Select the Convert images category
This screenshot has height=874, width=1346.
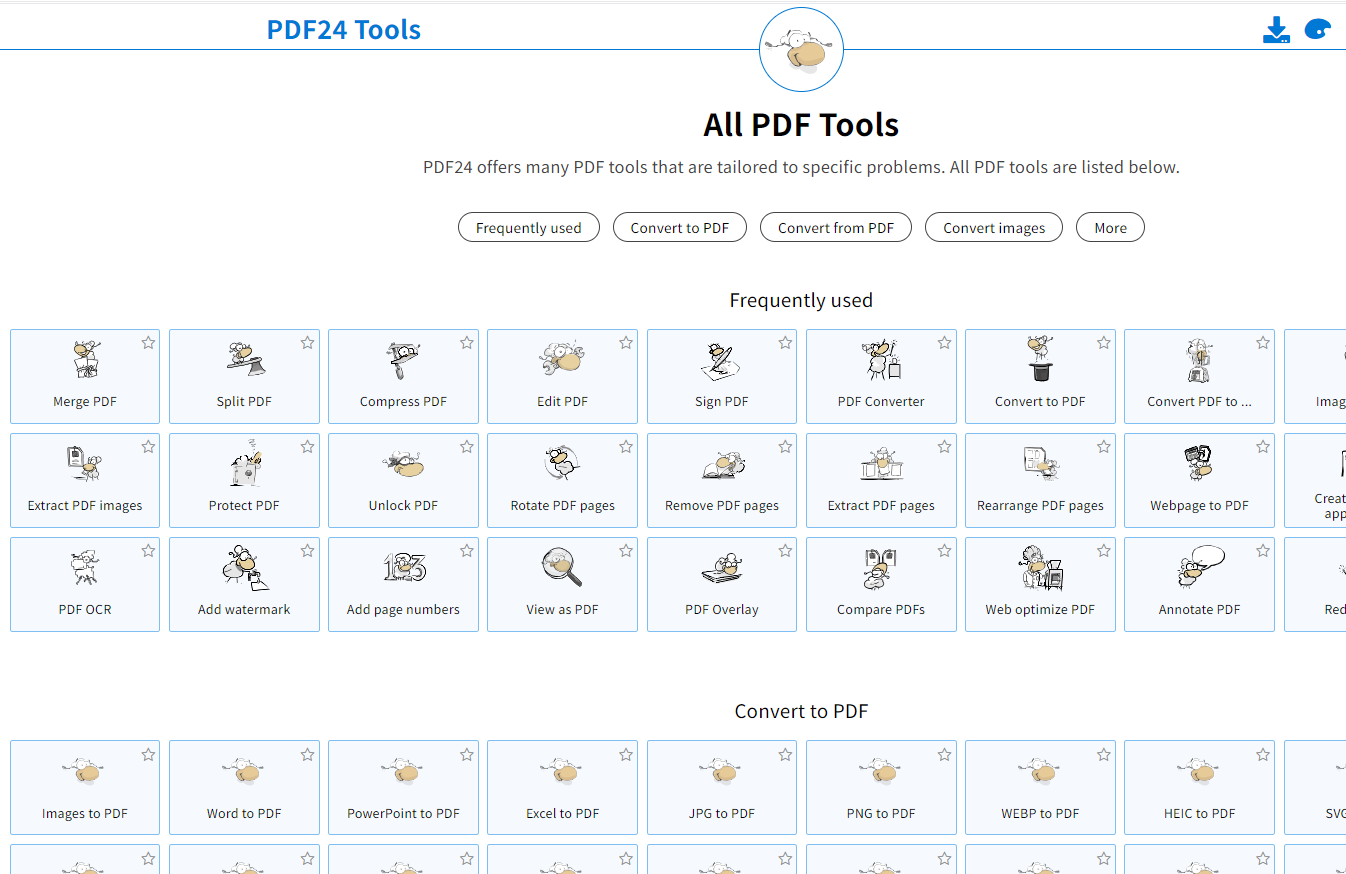point(994,228)
